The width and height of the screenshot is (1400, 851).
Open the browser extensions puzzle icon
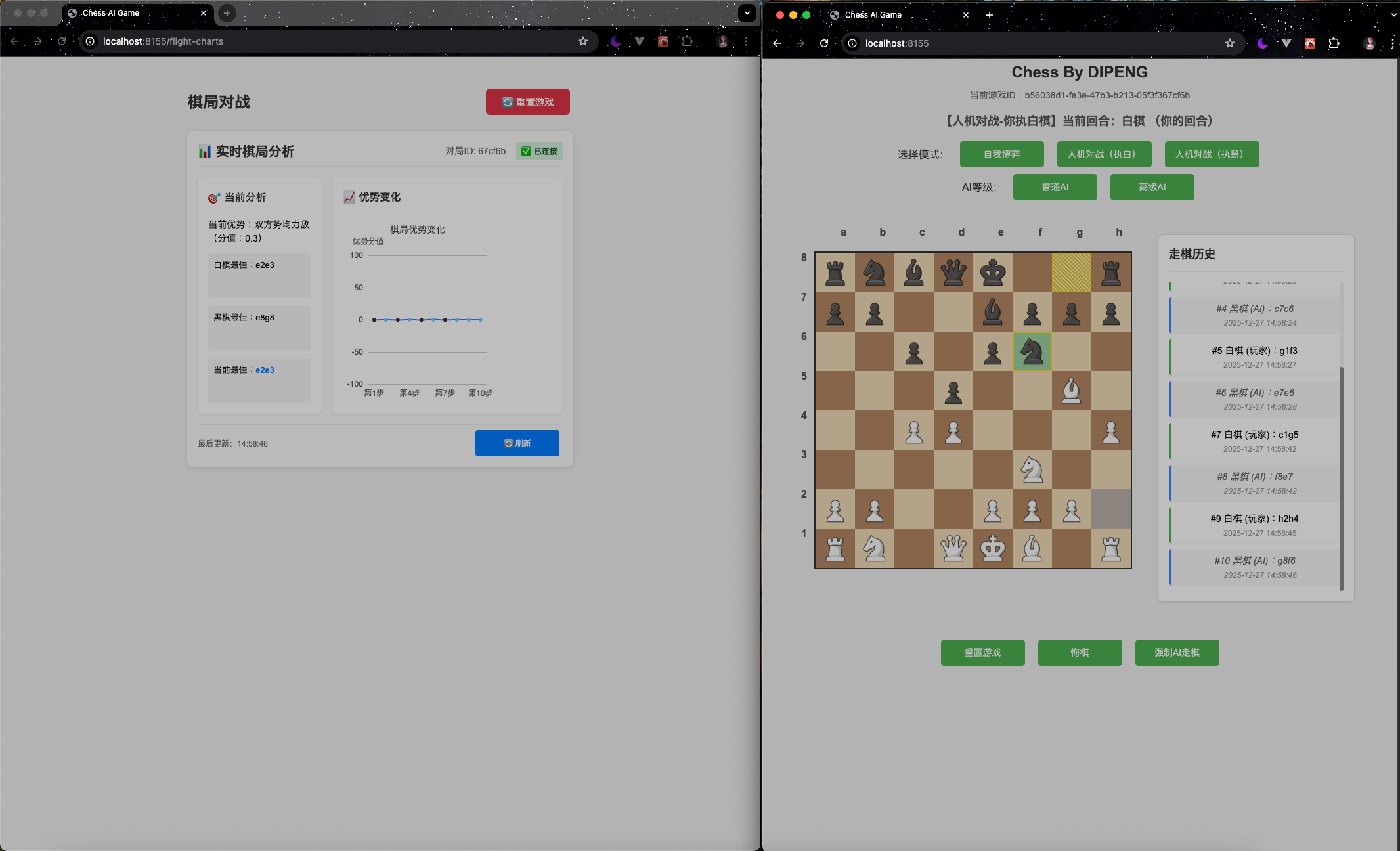tap(1333, 43)
